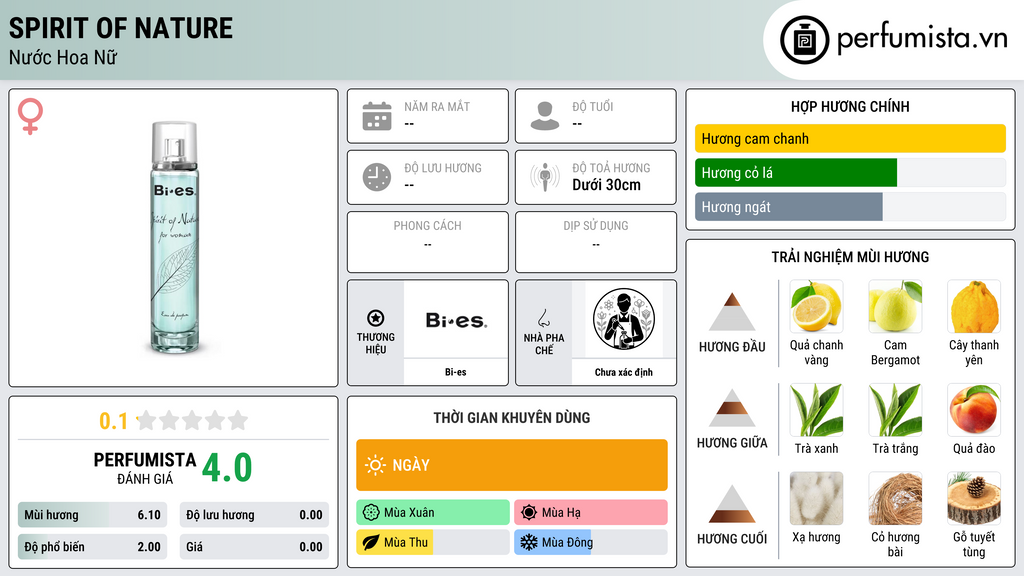Click the Mùa Thu season bar
This screenshot has width=1024, height=576.
click(x=433, y=542)
